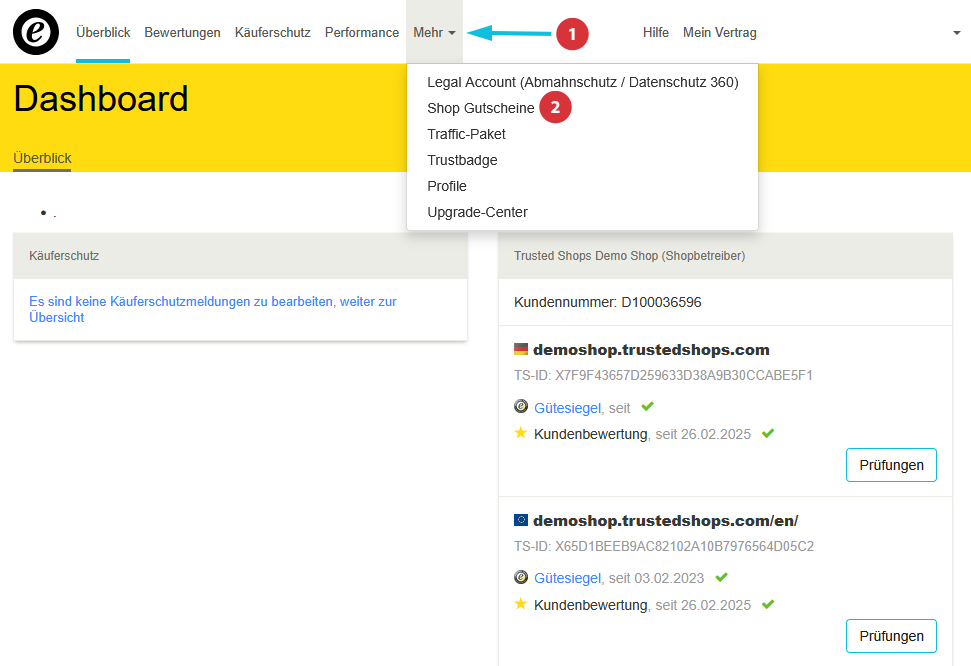Click the demoshop.trustedshops.com/en/ shop name
Image resolution: width=971 pixels, height=666 pixels.
point(666,520)
